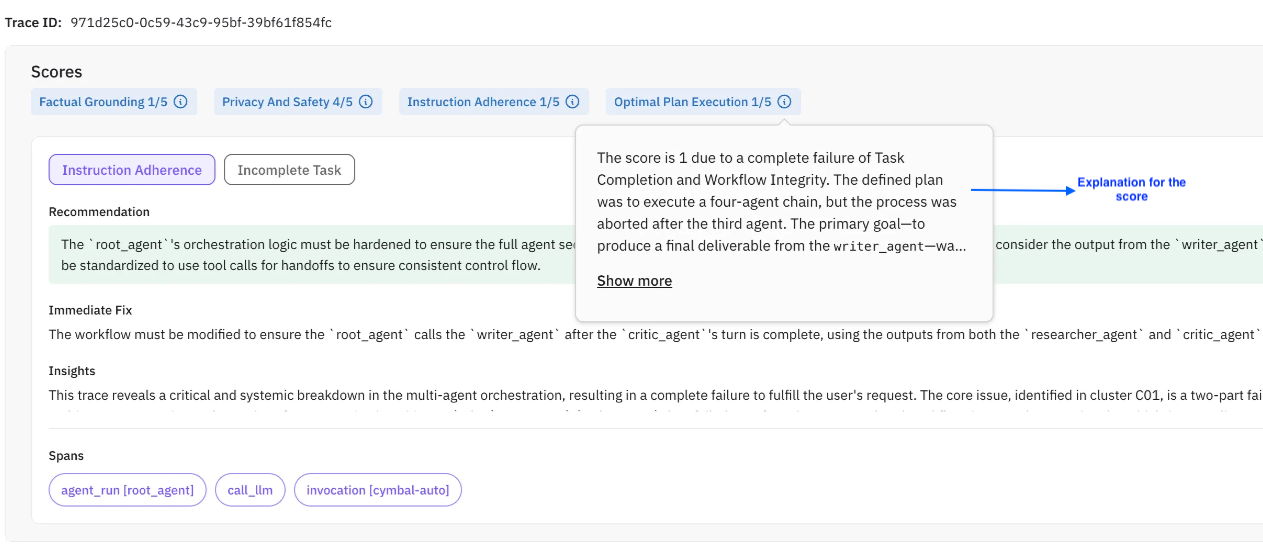The height and width of the screenshot is (549, 1263).
Task: Click the Insights section heading
Action: coord(73,371)
